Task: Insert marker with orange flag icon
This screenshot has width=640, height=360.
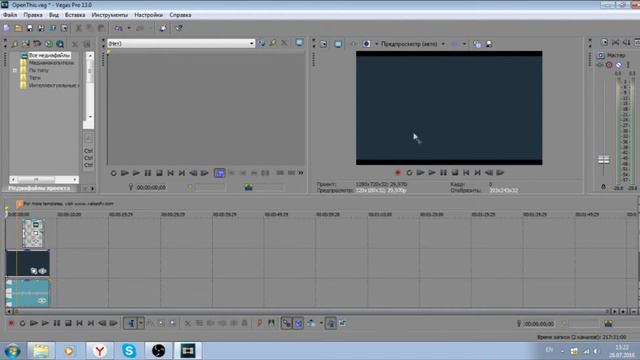Action: pos(260,323)
